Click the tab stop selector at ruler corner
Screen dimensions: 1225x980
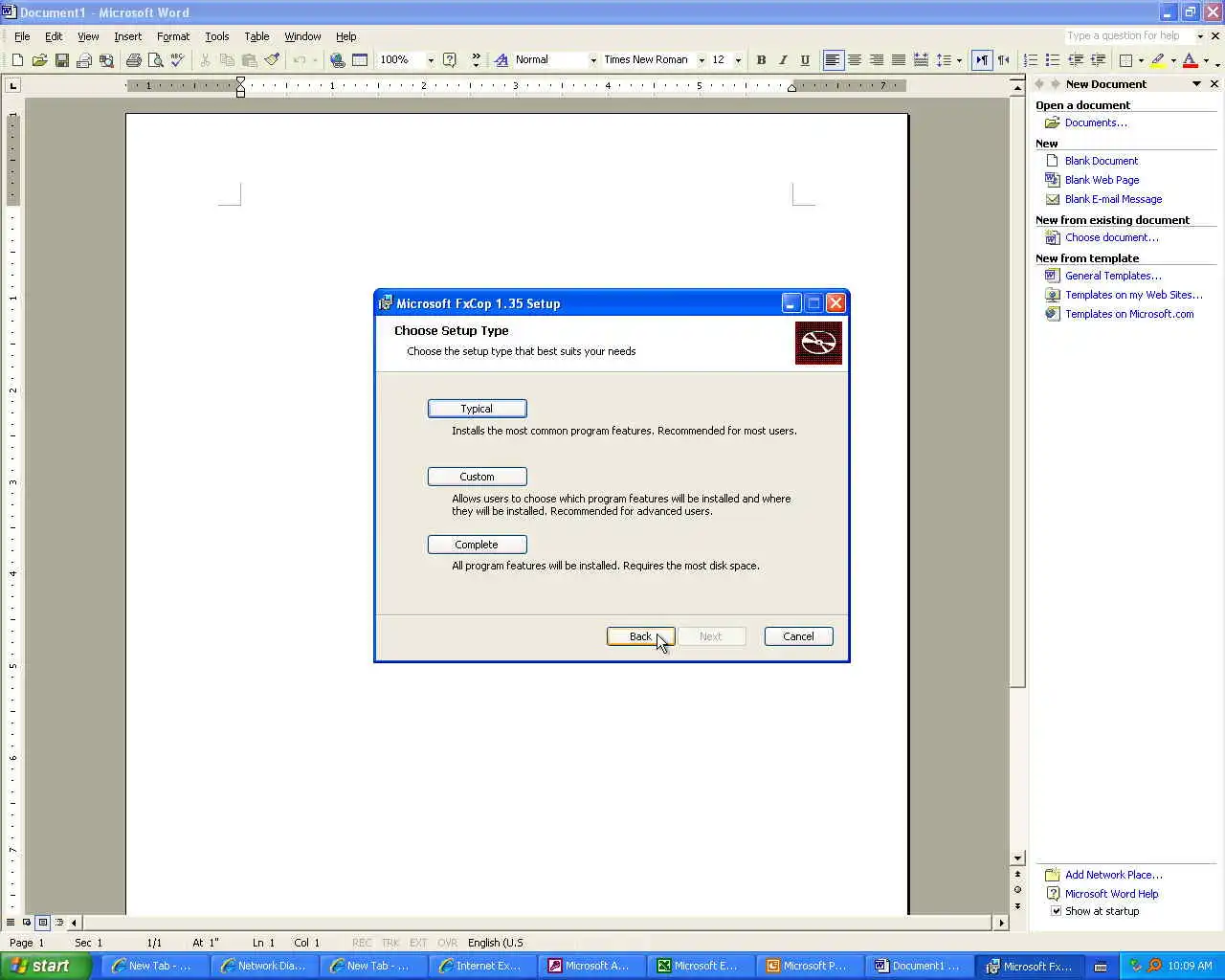click(12, 86)
